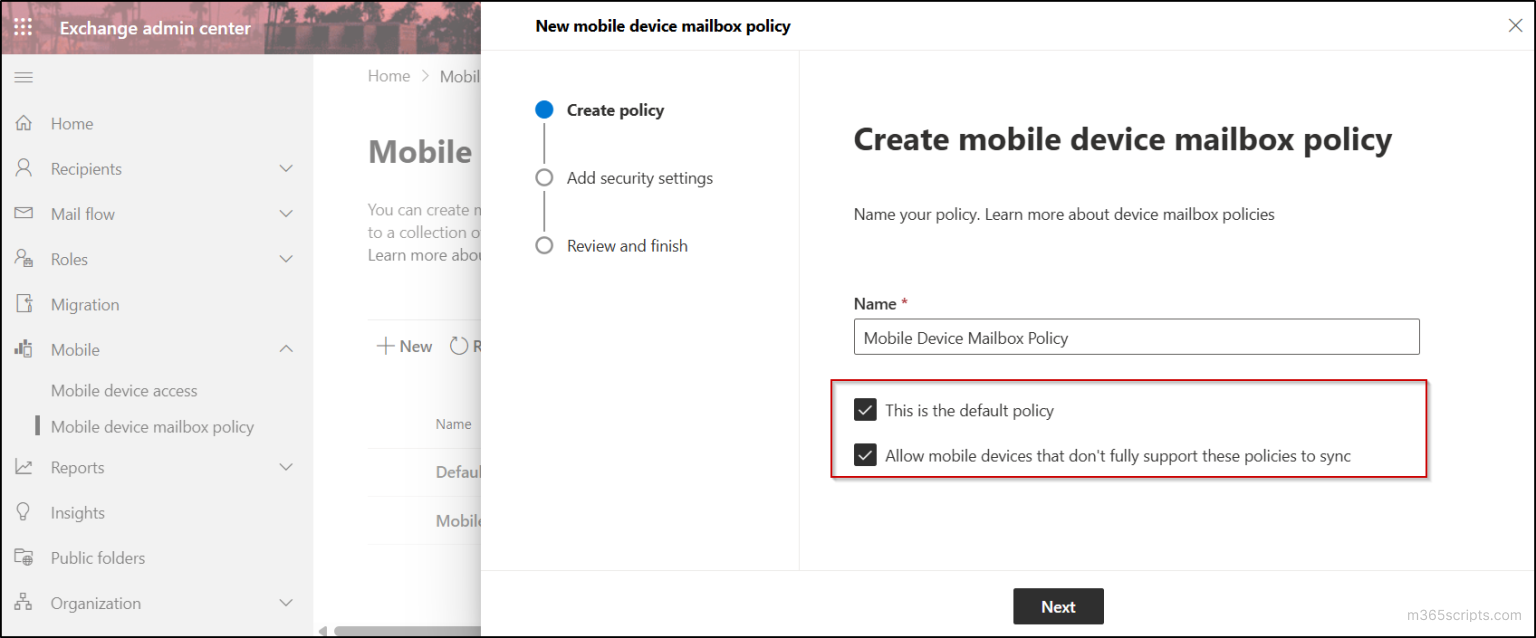Open Reports via its chart icon
This screenshot has width=1536, height=638.
tap(24, 467)
